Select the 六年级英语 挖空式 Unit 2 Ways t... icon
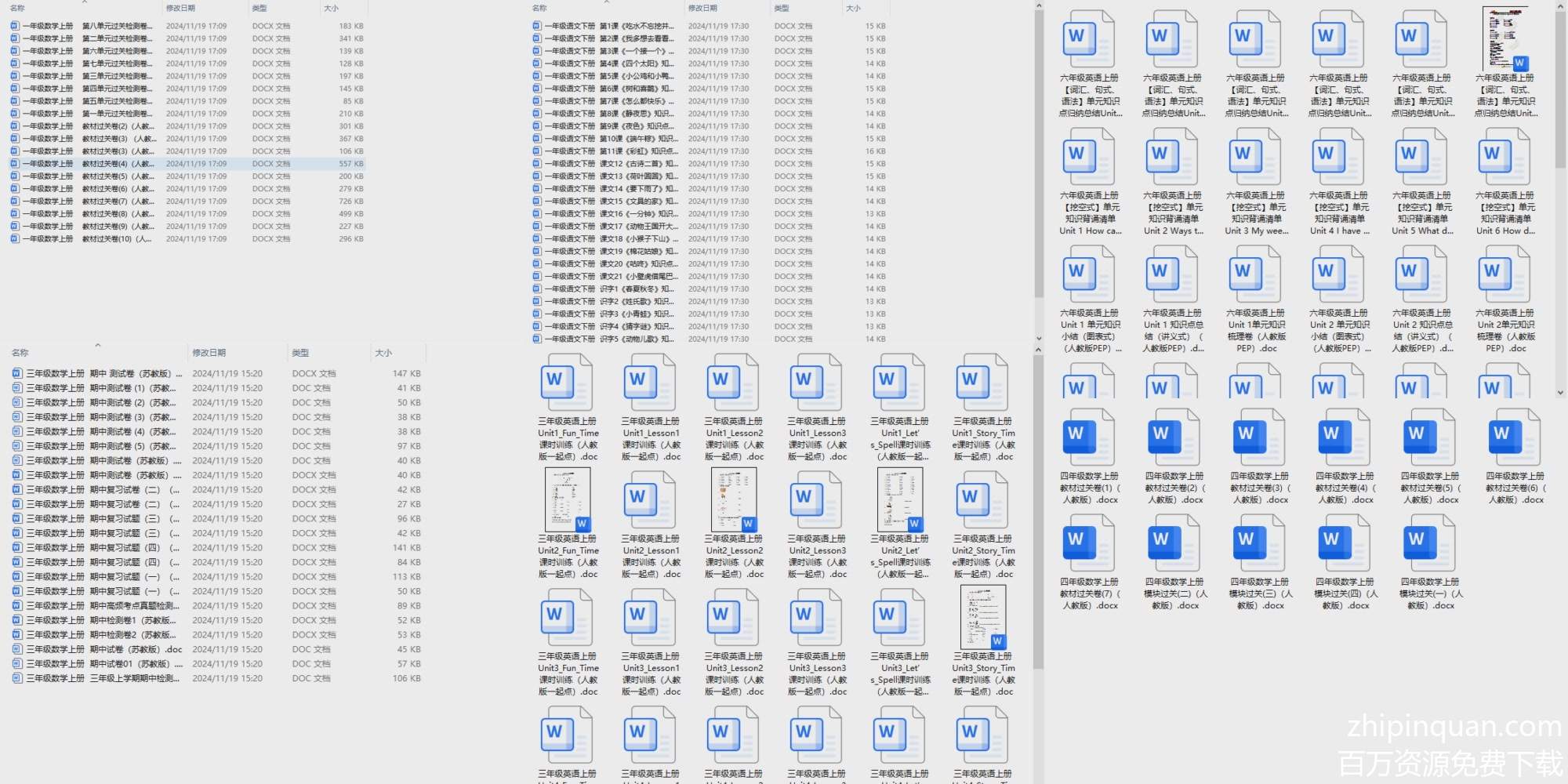This screenshot has width=1568, height=784. [1172, 157]
